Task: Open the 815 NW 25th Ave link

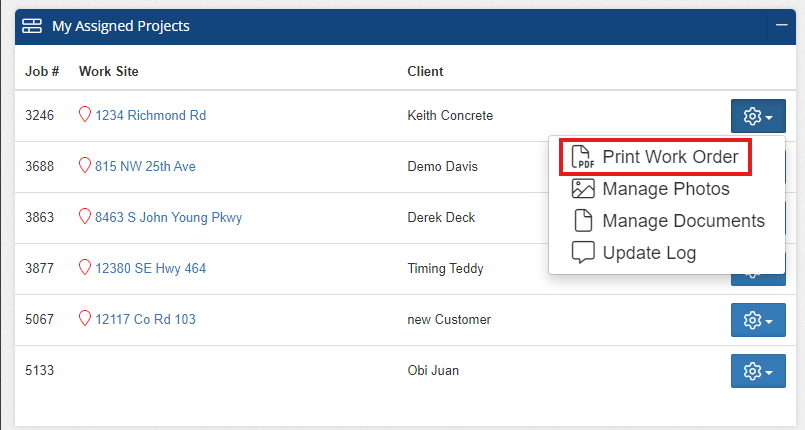Action: (145, 166)
